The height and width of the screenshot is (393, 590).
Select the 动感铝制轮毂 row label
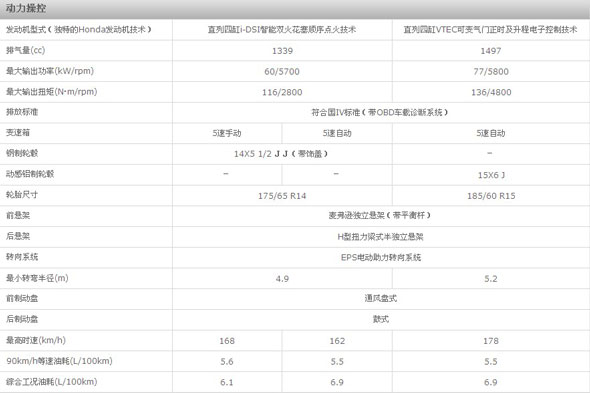(x=30, y=174)
